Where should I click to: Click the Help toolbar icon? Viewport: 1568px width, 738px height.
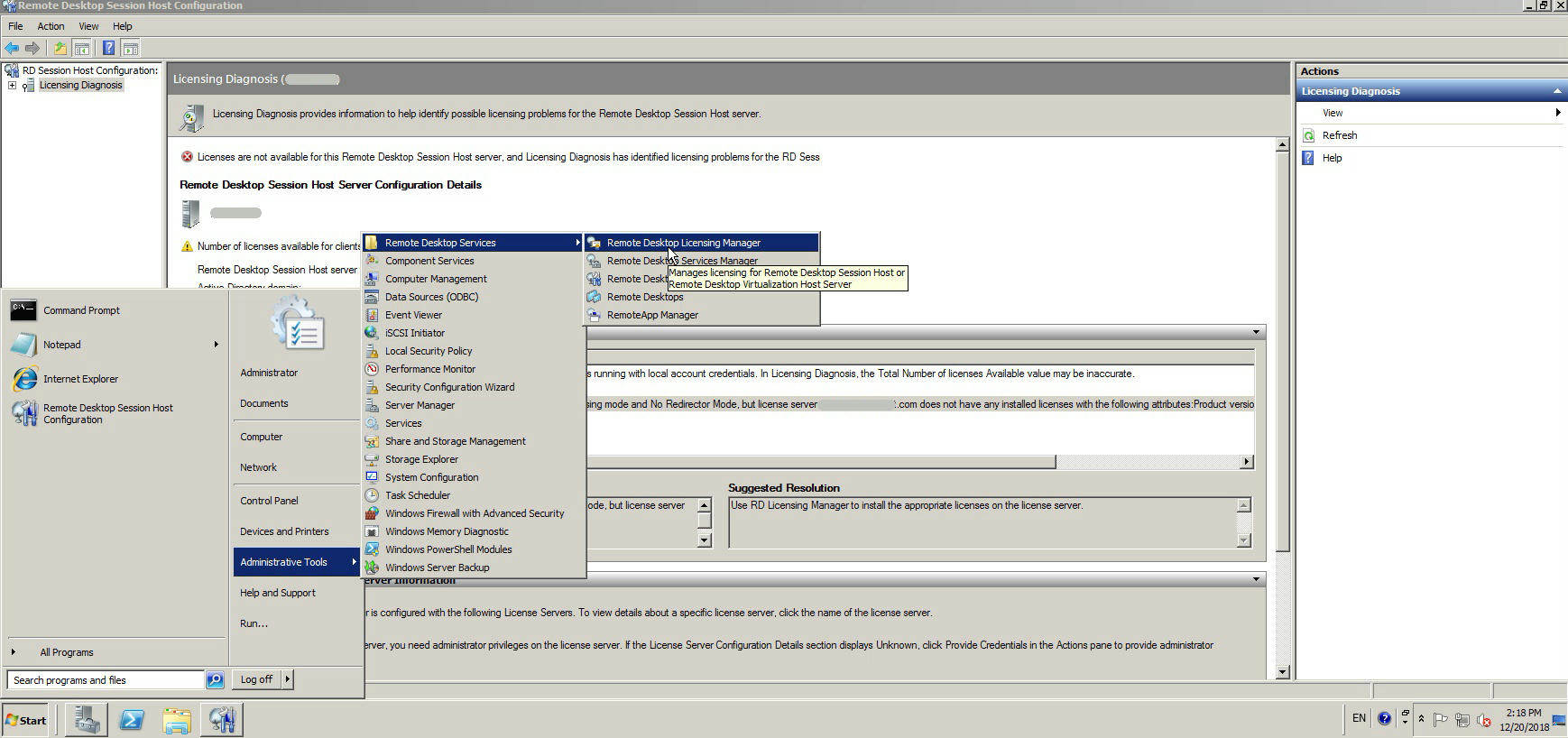[108, 48]
